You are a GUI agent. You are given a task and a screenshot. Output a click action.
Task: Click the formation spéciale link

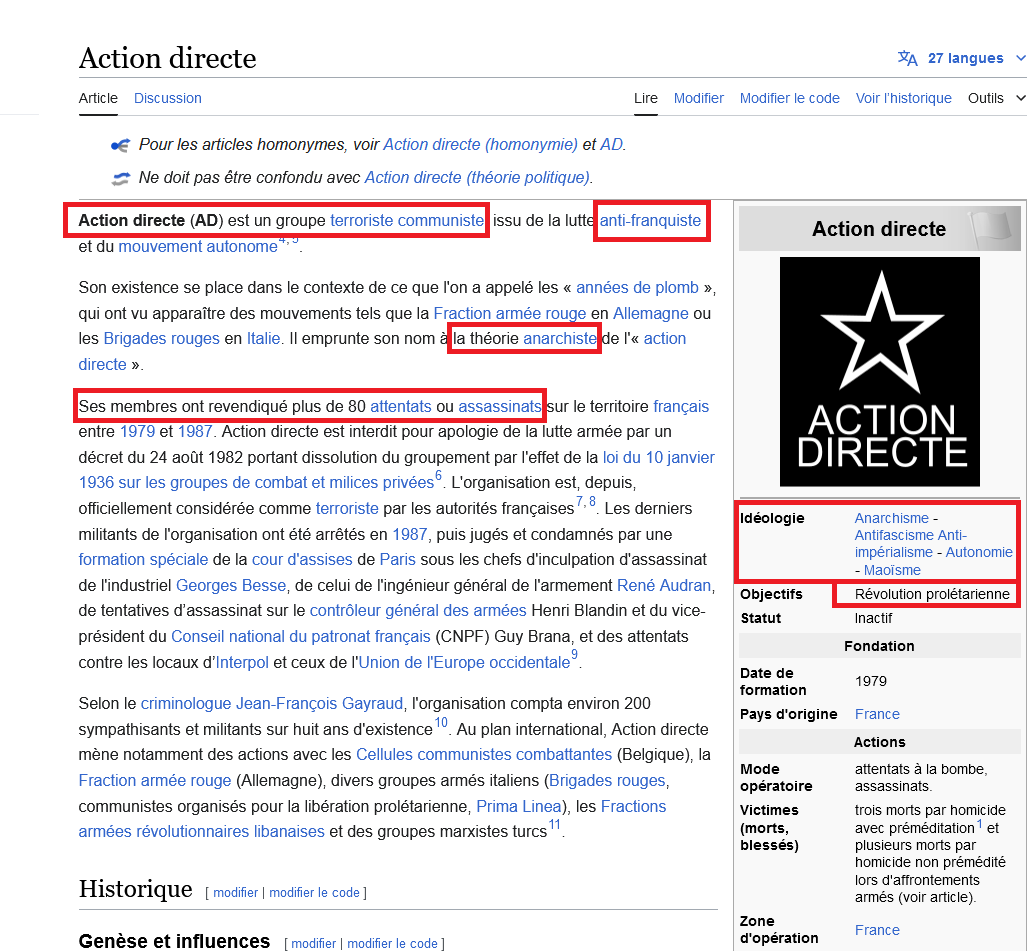(143, 559)
